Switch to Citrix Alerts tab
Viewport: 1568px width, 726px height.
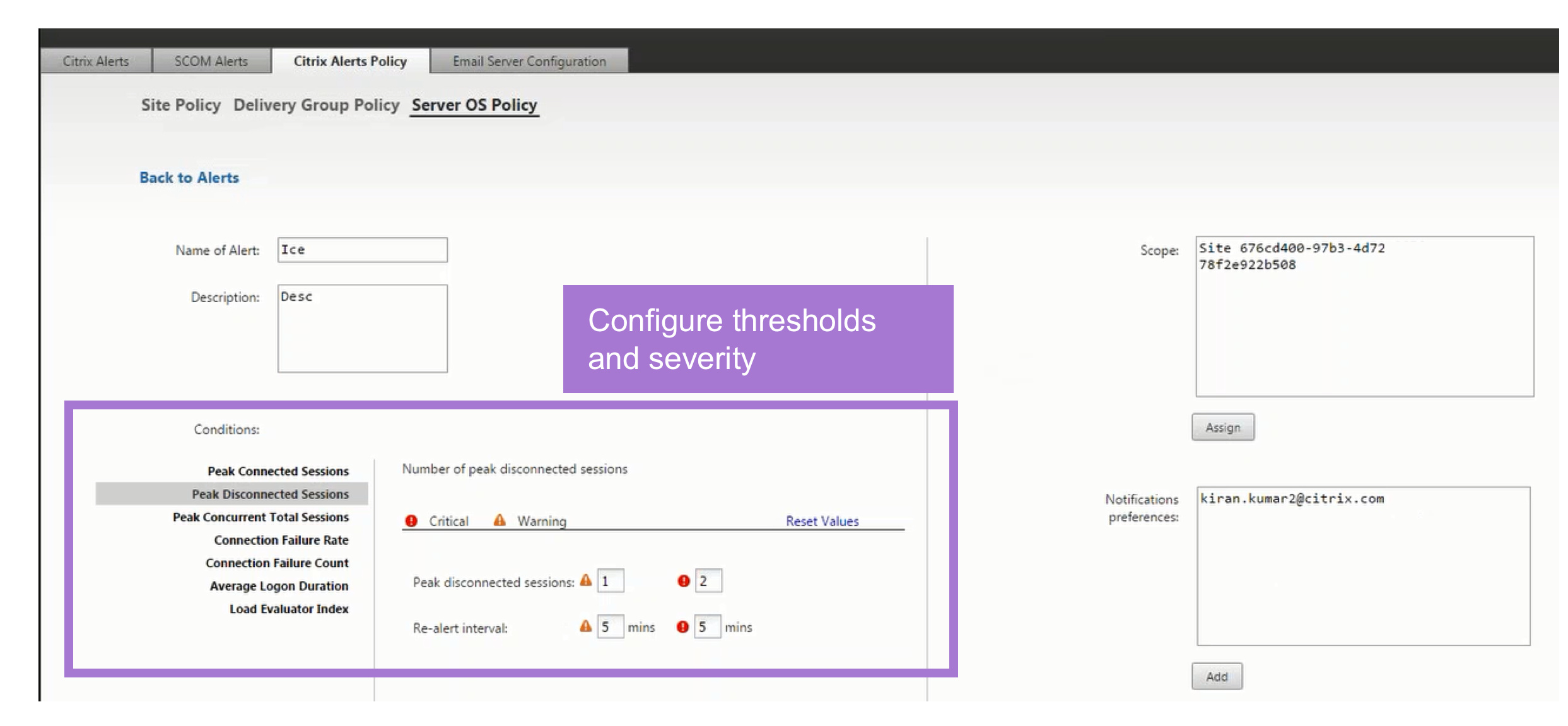click(x=96, y=61)
